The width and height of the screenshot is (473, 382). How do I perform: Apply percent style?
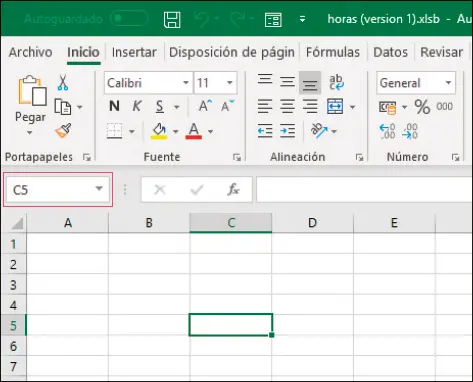click(x=422, y=107)
